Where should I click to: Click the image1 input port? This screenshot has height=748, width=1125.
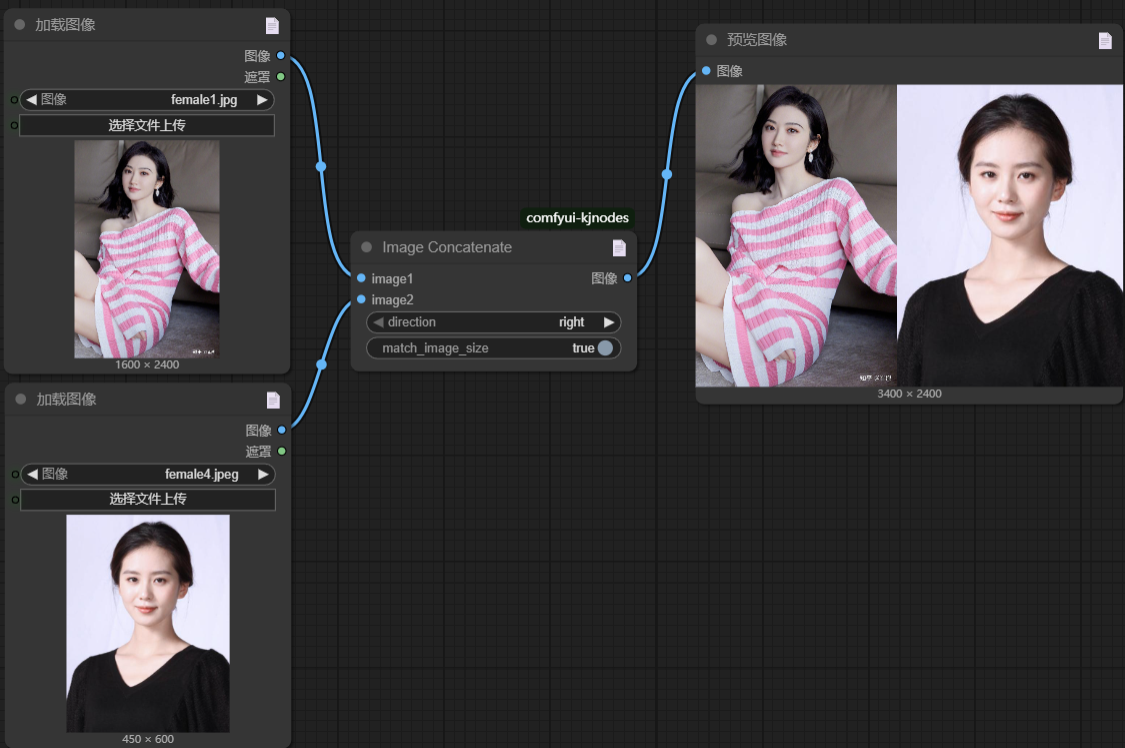(361, 278)
